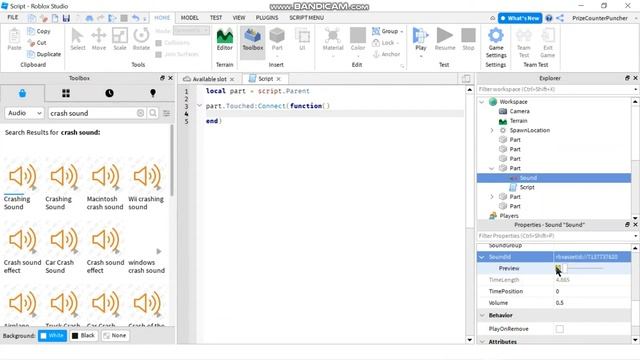Click the Toolbox search input field
The width and height of the screenshot is (640, 360).
(93, 113)
